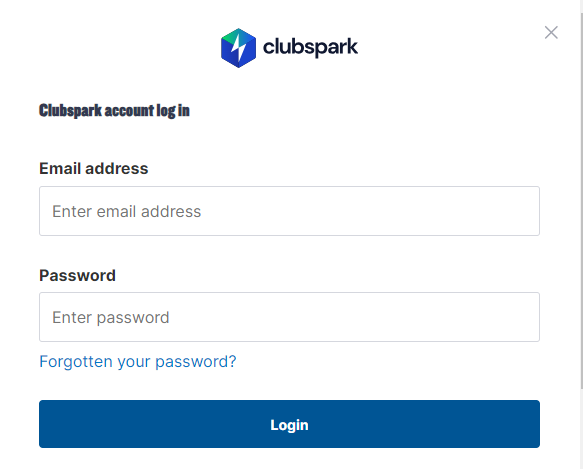The width and height of the screenshot is (583, 469).
Task: Click the Clubspark hexagon lightning logo
Action: tap(238, 48)
